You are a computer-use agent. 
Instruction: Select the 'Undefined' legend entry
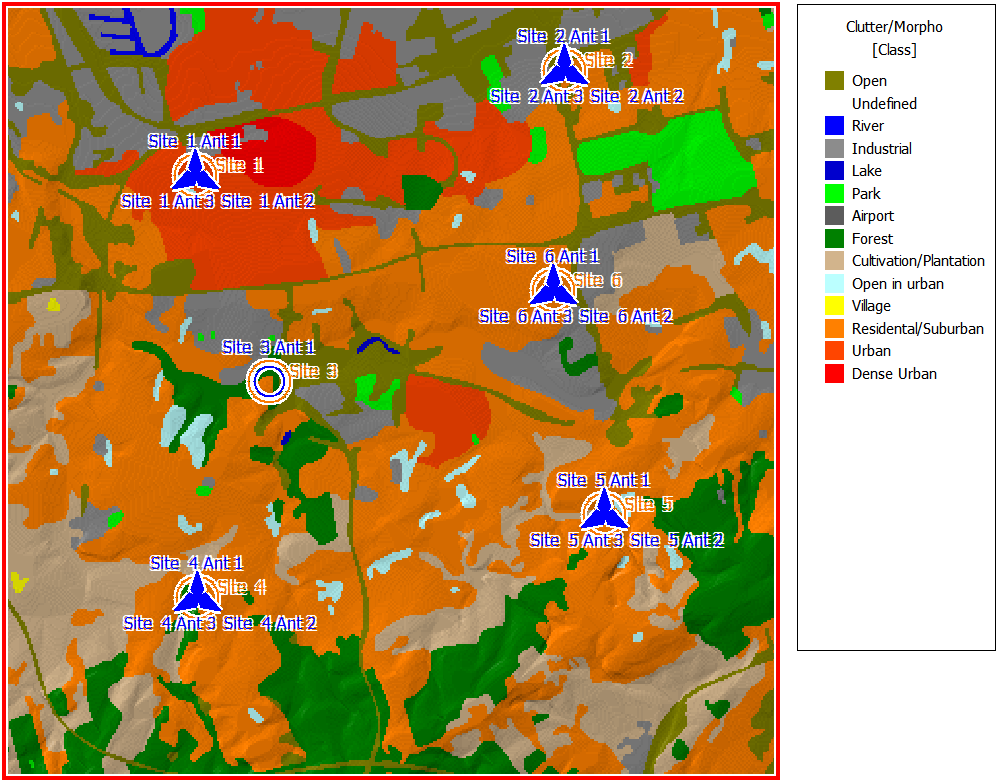pyautogui.click(x=884, y=103)
